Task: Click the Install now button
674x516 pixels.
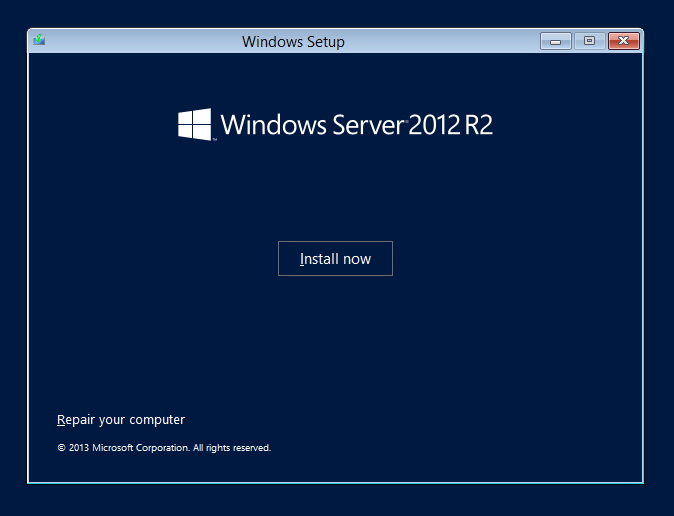Action: [x=335, y=258]
